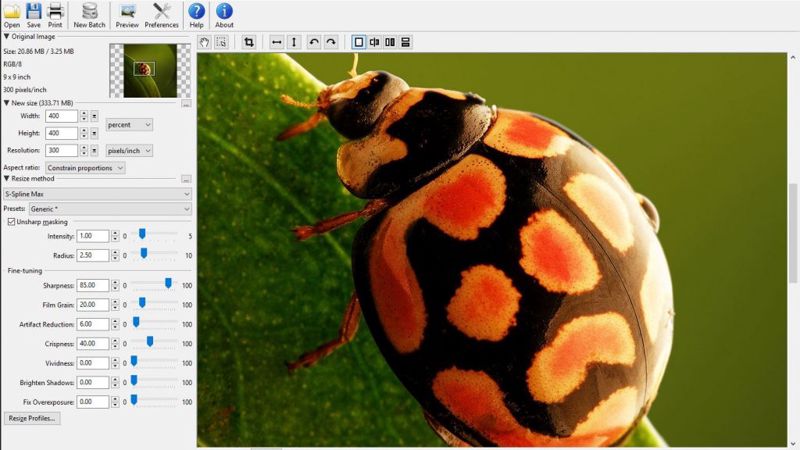Screen dimensions: 800x450
Task: Click the Radius stepper arrows
Action: (x=115, y=256)
